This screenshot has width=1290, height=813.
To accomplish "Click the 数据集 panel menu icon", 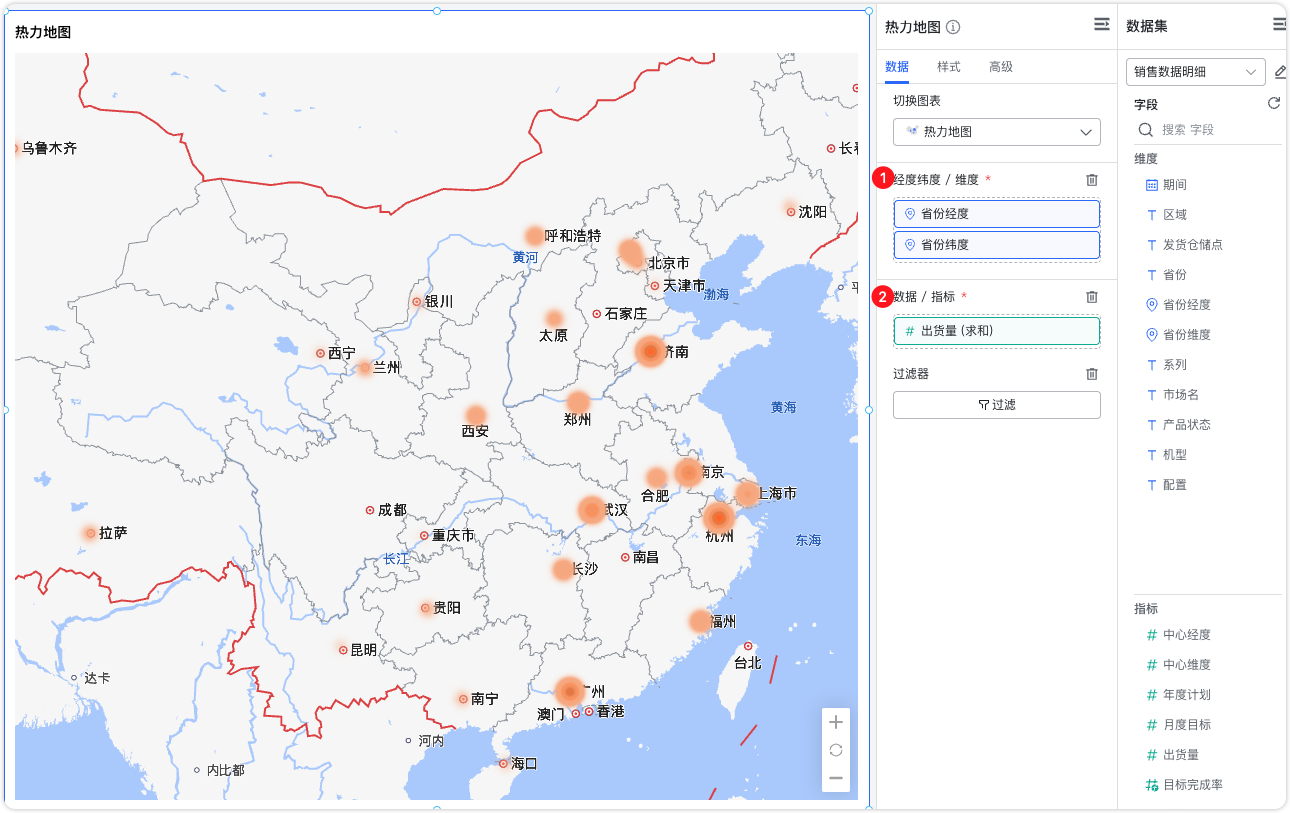I will (x=1279, y=24).
